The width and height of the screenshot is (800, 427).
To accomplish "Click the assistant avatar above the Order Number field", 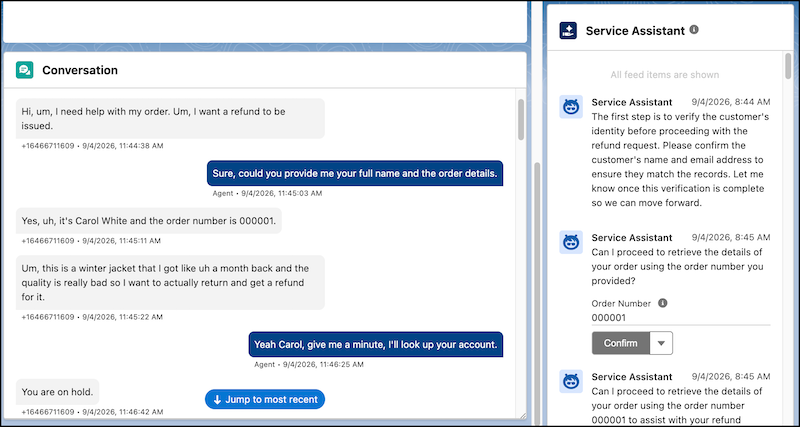I will point(571,242).
